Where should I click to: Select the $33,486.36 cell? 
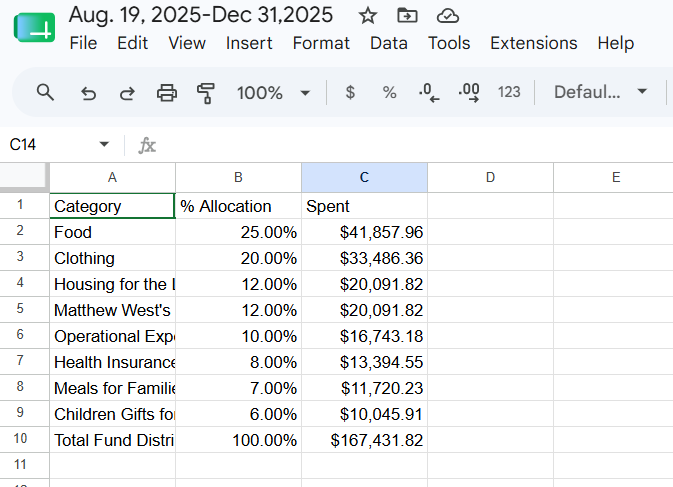tap(364, 258)
